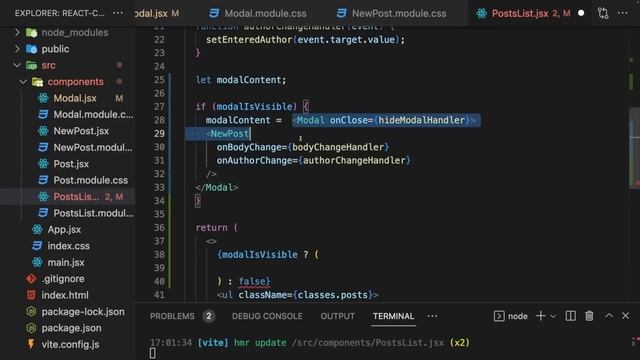Open Explorer panel more actions menu

point(118,13)
